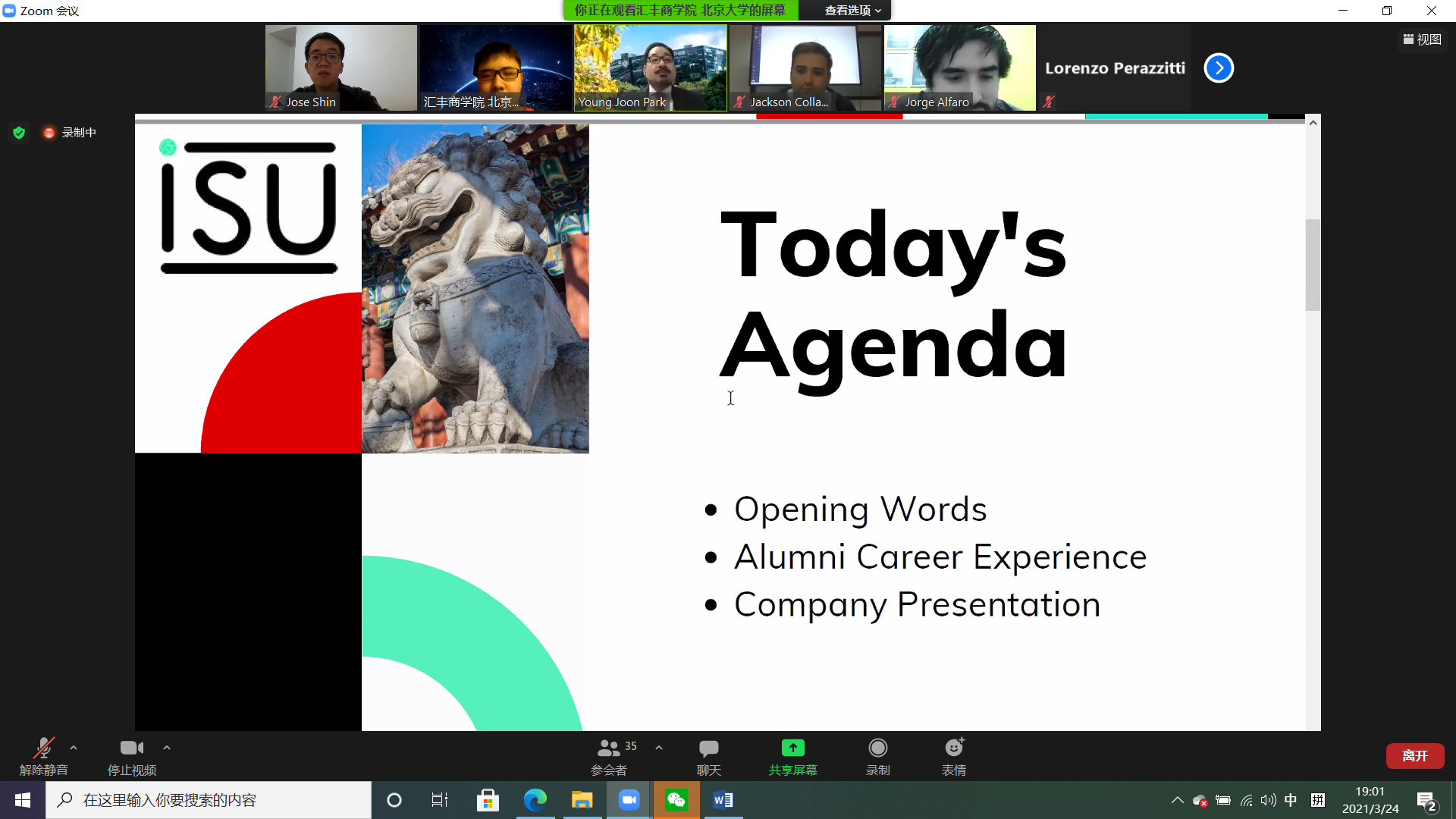Viewport: 1456px width, 819px height.
Task: Click Windows search input field
Action: [x=209, y=800]
